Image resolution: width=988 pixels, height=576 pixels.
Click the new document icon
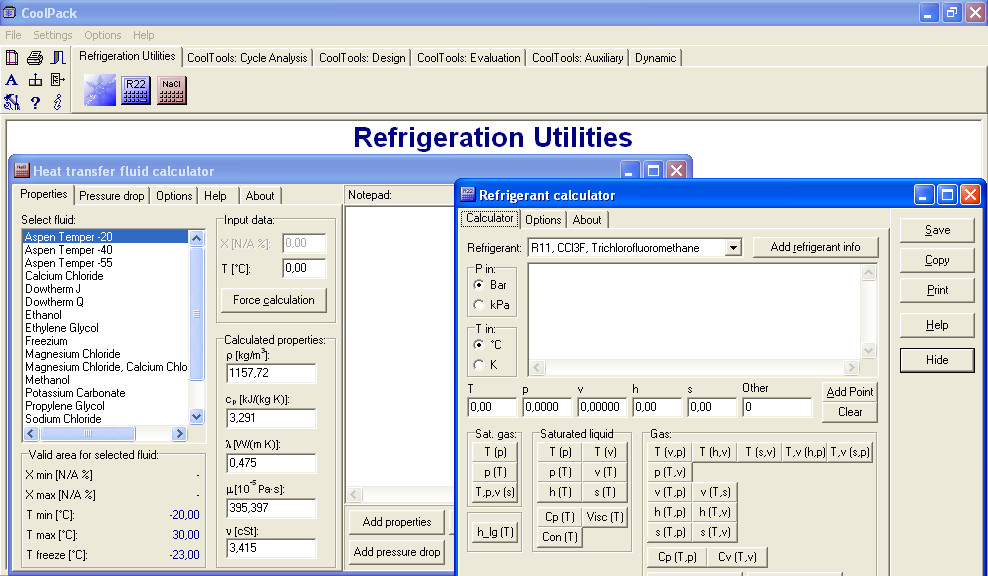point(12,57)
